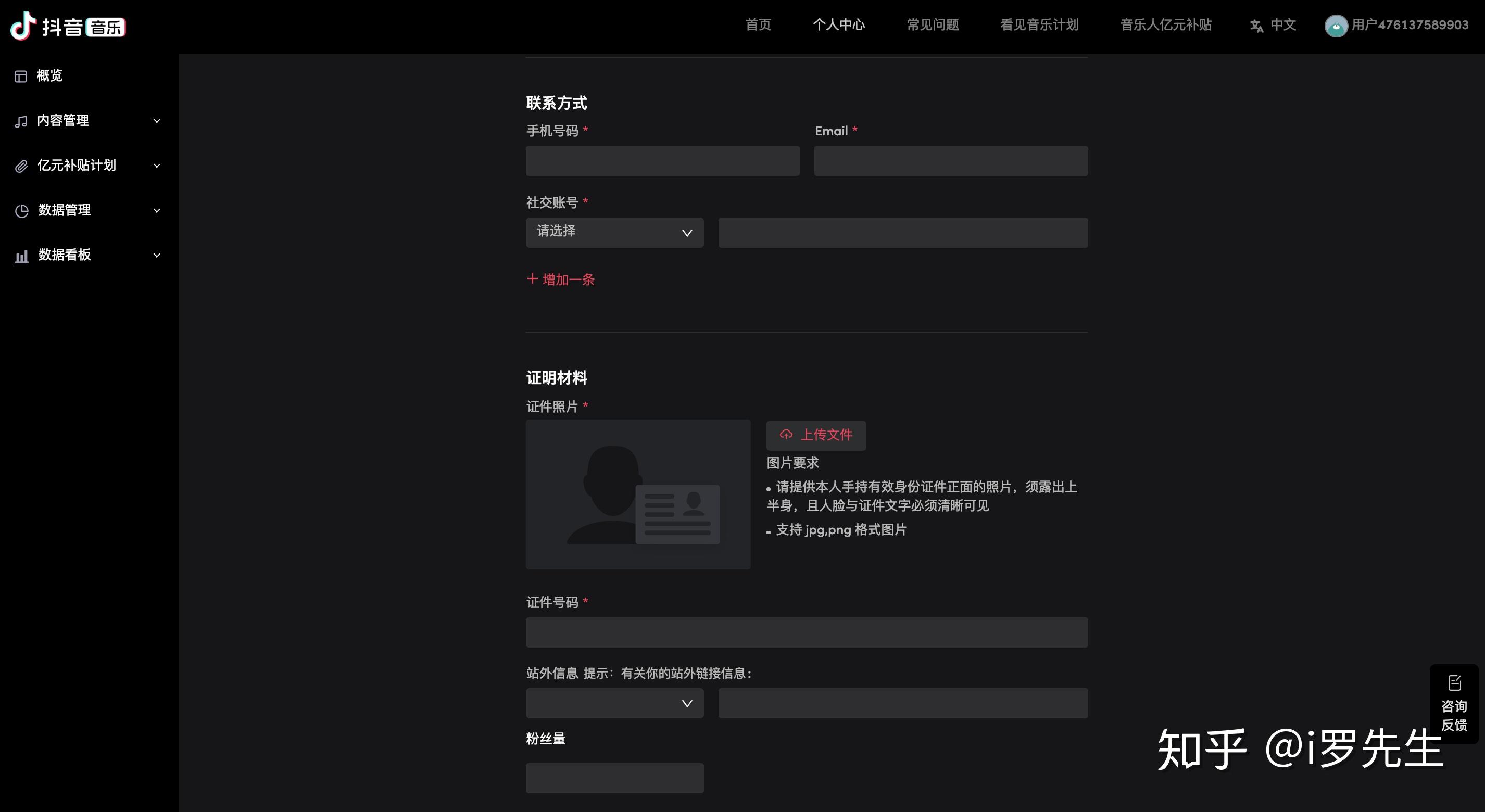Click the ID photo placeholder thumbnail
Image resolution: width=1485 pixels, height=812 pixels.
click(x=638, y=494)
